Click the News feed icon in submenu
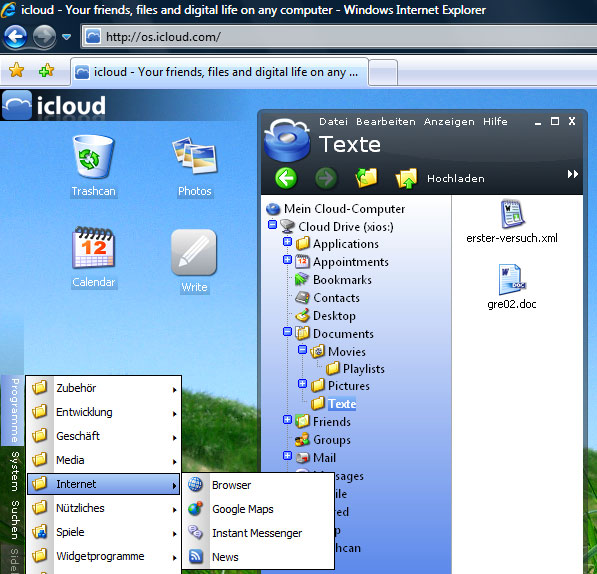The height and width of the screenshot is (574, 597). [195, 556]
